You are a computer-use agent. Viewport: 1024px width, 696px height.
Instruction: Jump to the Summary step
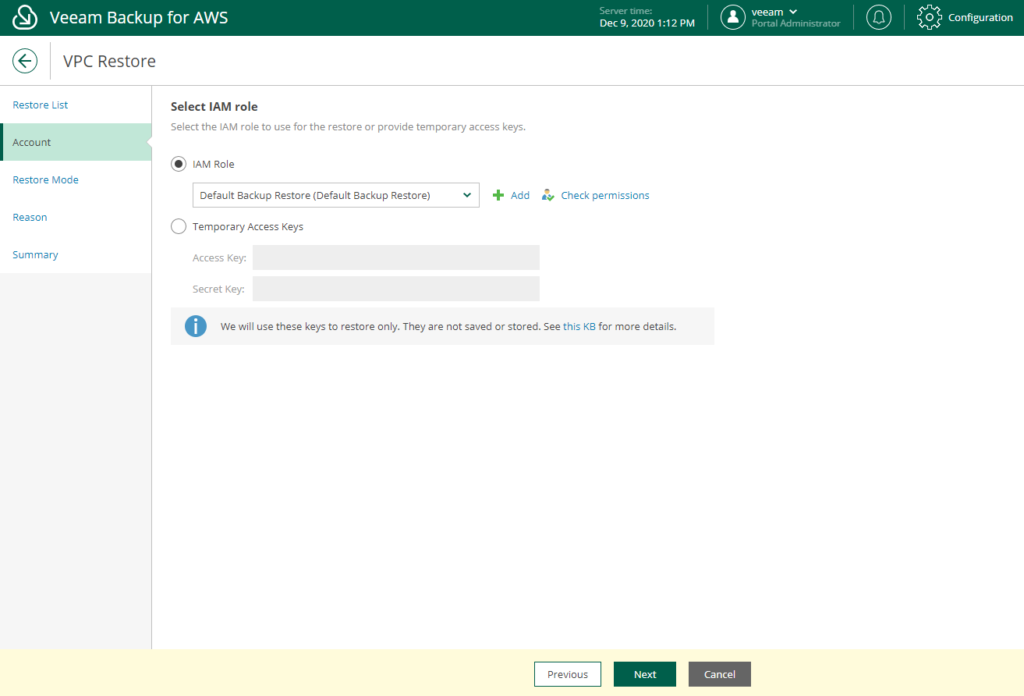[x=35, y=255]
